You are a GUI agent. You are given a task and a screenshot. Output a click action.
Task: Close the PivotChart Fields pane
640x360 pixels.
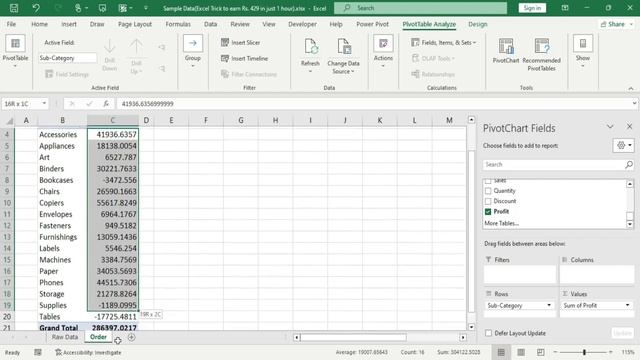(629, 127)
